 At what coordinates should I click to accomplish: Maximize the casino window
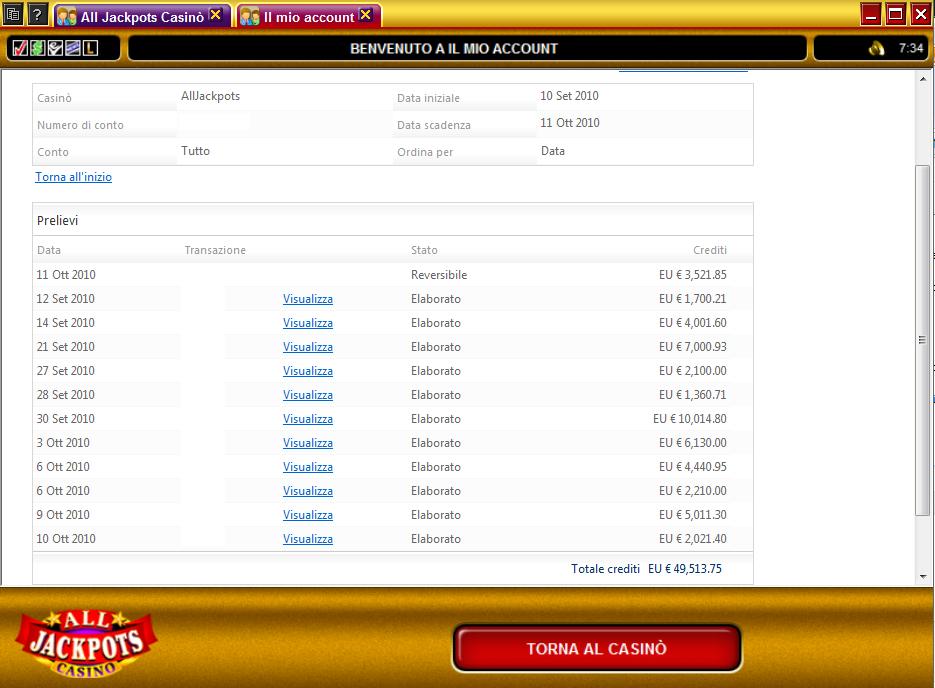(x=896, y=14)
